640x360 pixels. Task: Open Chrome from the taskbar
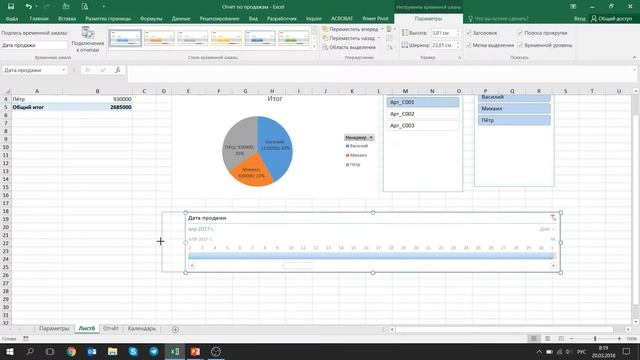point(71,351)
